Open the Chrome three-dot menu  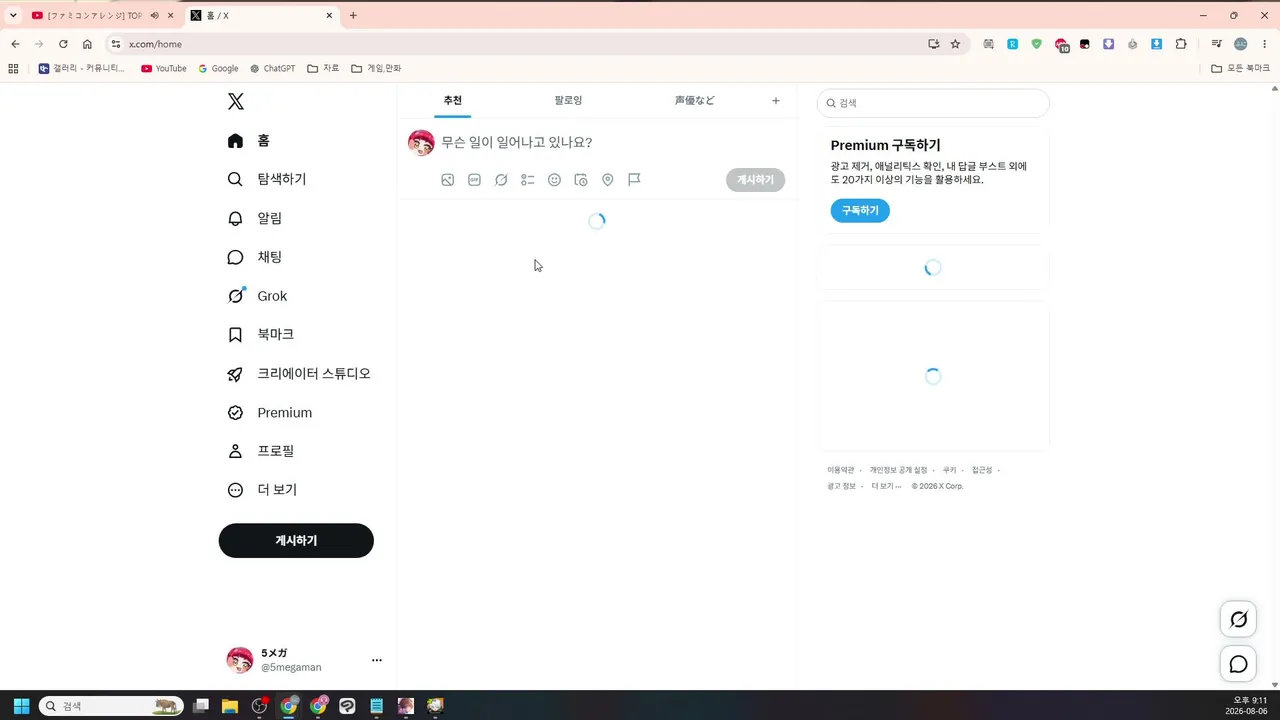(1264, 44)
